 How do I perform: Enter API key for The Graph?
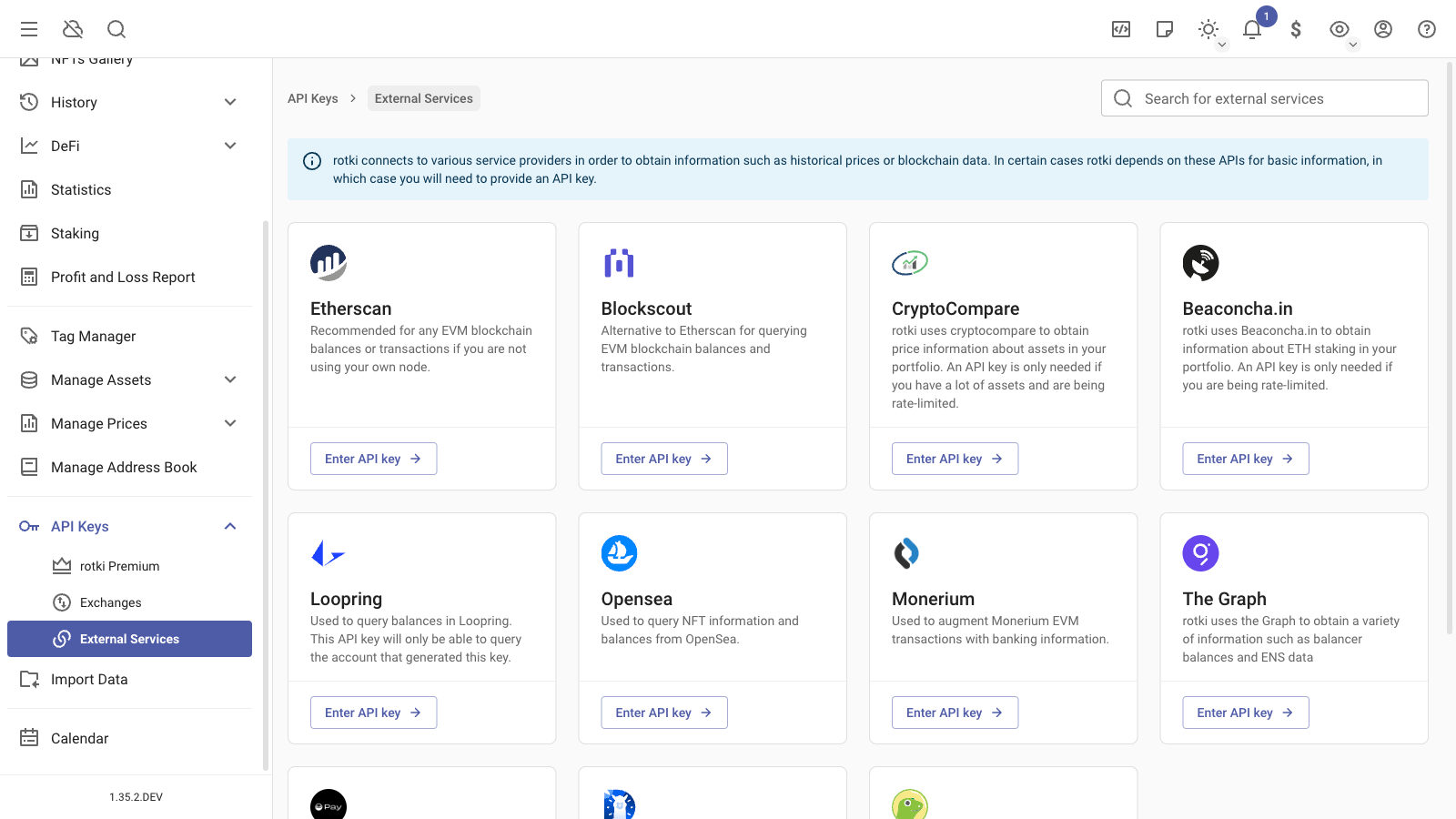pyautogui.click(x=1246, y=713)
